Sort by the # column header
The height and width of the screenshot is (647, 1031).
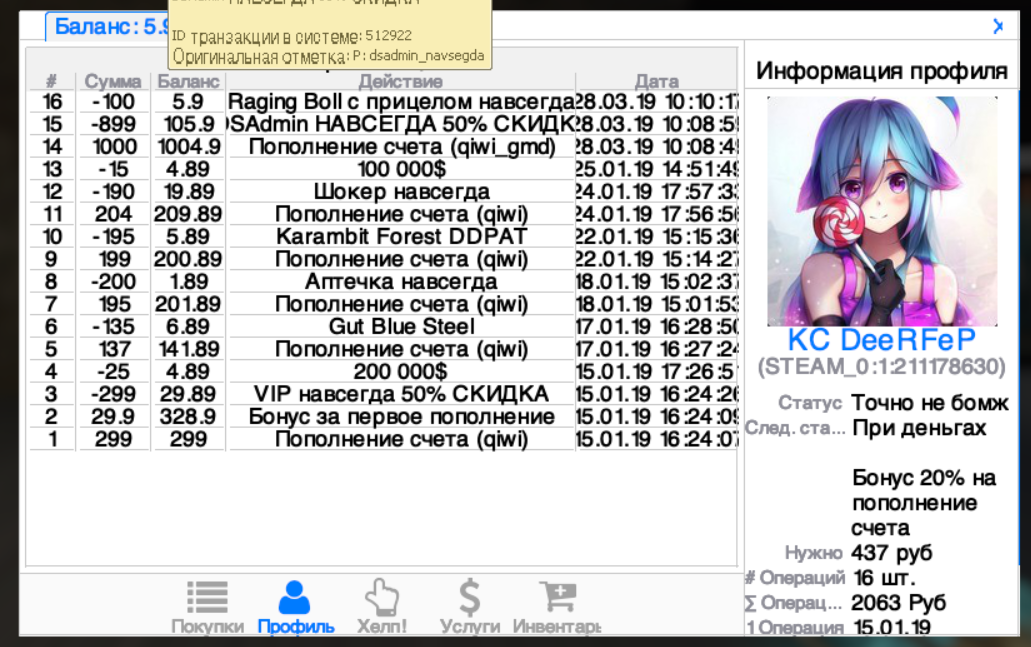(x=51, y=82)
